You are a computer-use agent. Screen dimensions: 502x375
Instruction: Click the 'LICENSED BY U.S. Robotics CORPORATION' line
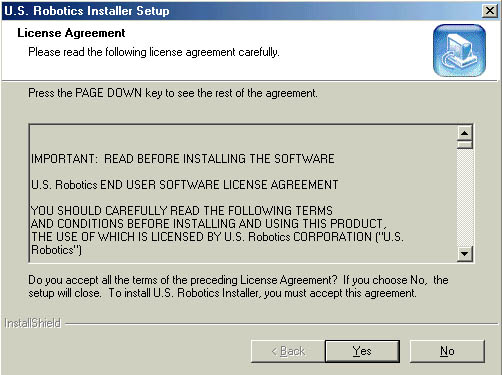click(x=217, y=237)
